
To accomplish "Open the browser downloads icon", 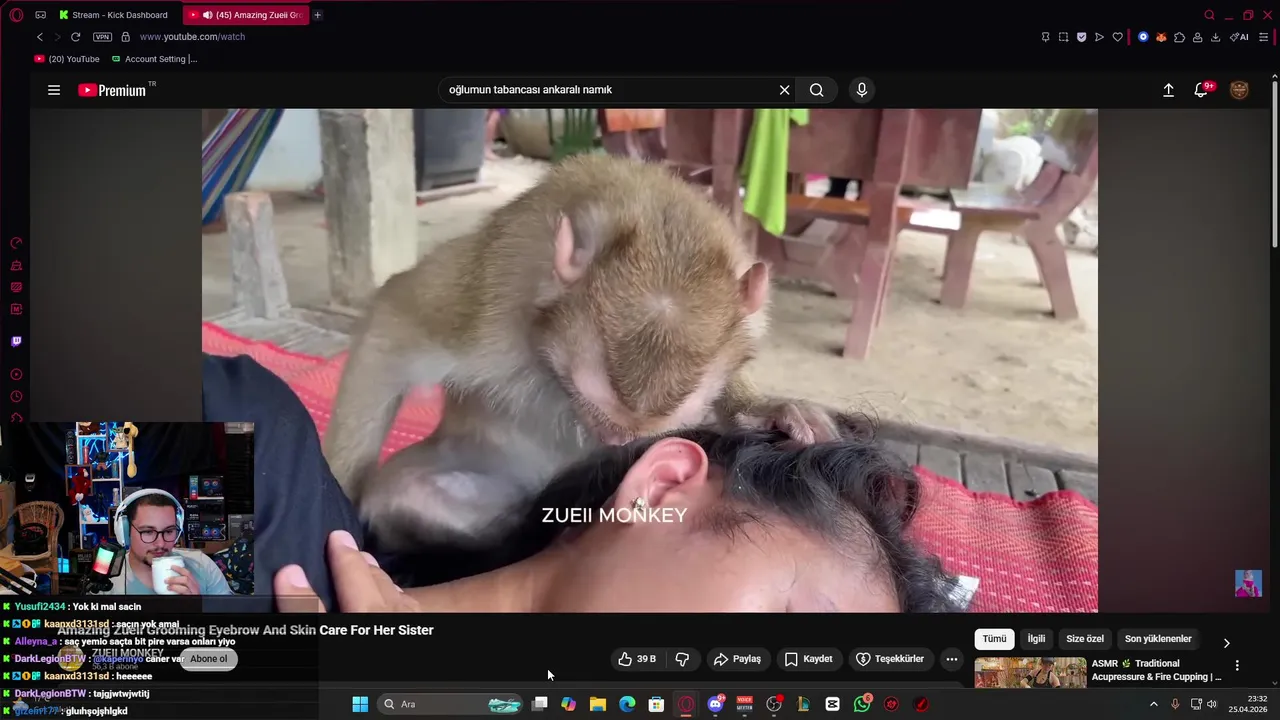I will pos(1215,37).
